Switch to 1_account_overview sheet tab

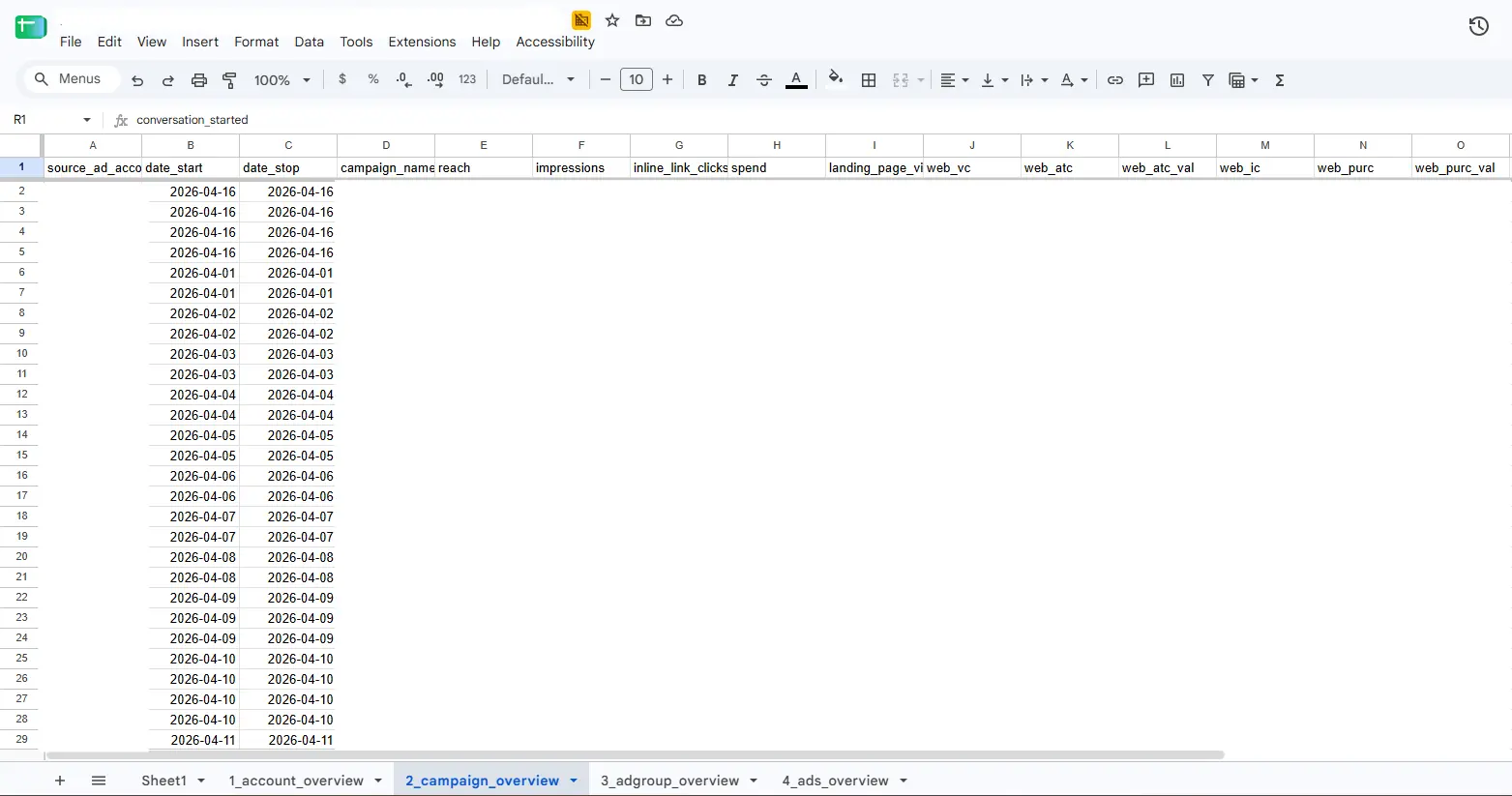296,781
